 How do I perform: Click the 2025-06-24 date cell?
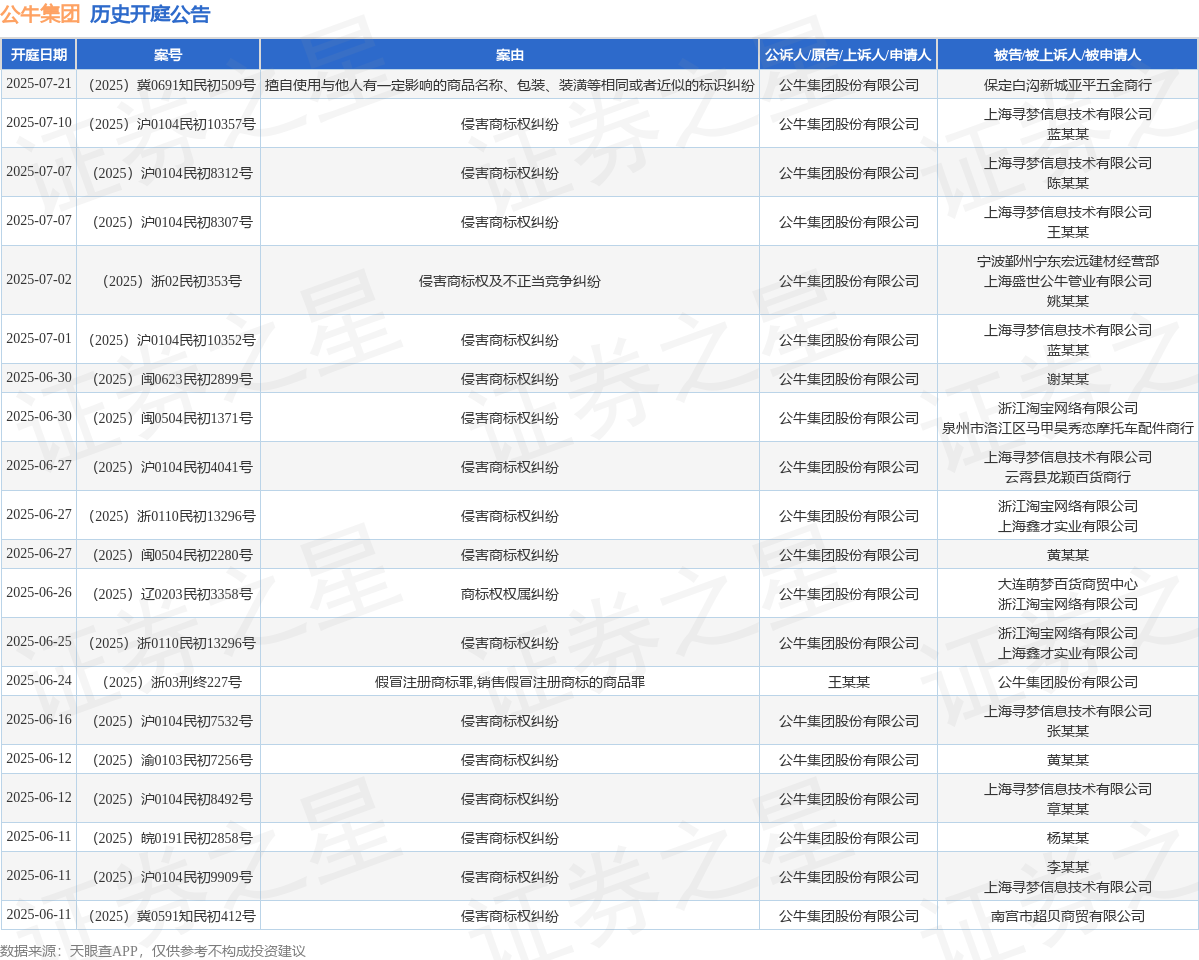click(39, 681)
